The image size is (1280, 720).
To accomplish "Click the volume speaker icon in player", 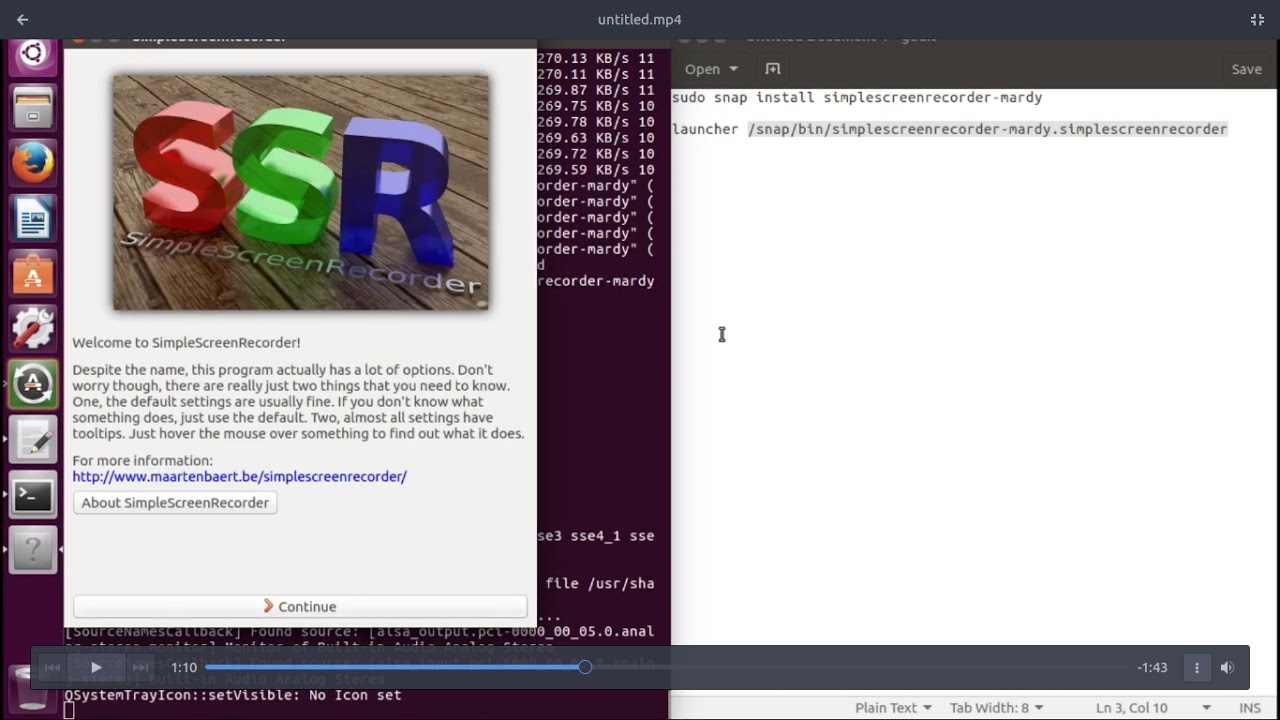I will pos(1227,667).
